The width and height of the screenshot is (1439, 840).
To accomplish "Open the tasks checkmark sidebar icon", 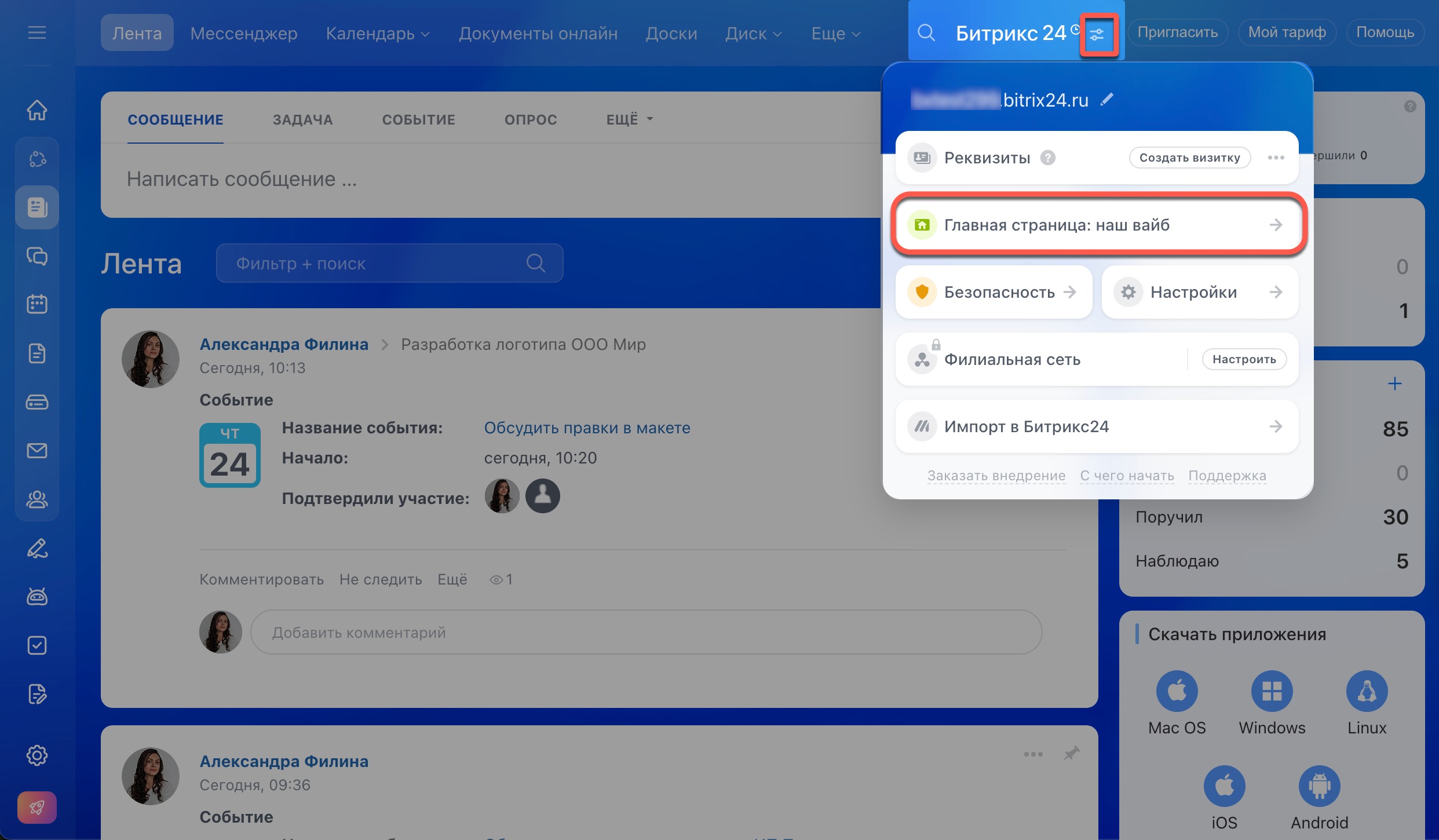I will pos(37,645).
